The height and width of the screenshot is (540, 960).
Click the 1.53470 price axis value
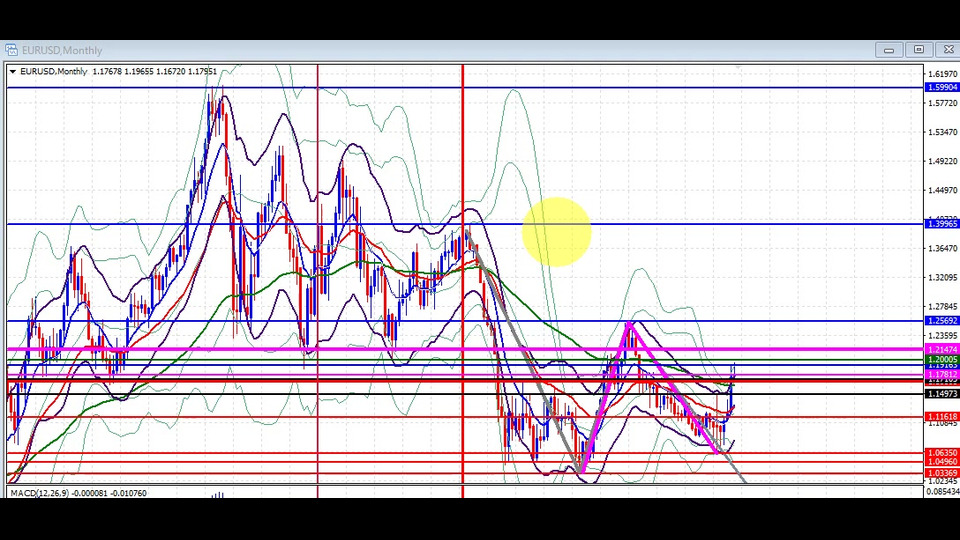(x=942, y=132)
